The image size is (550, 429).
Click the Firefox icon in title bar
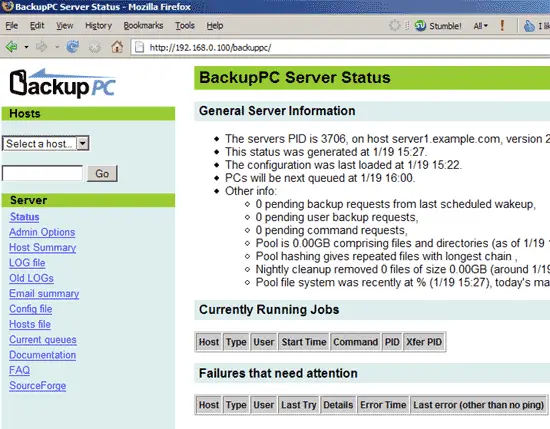point(8,6)
